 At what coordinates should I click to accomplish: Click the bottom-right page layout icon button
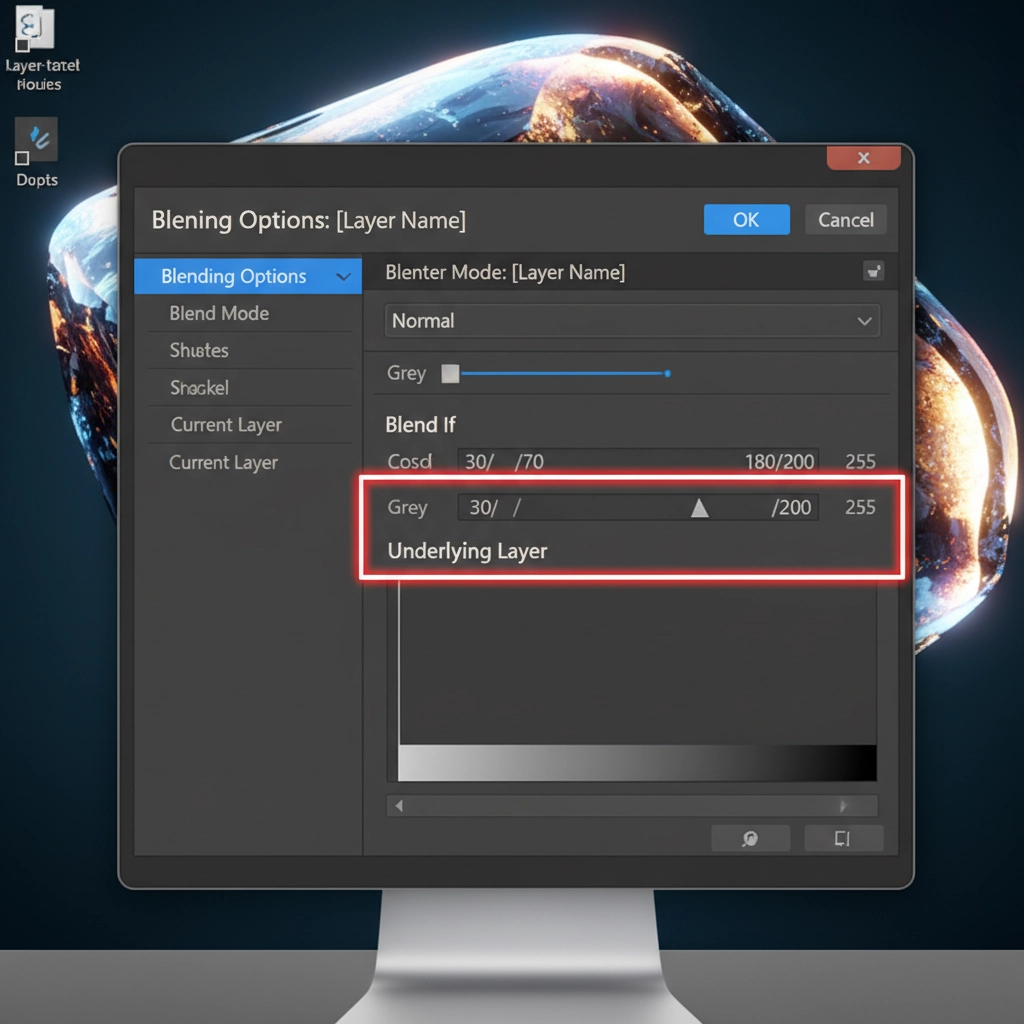click(x=843, y=839)
